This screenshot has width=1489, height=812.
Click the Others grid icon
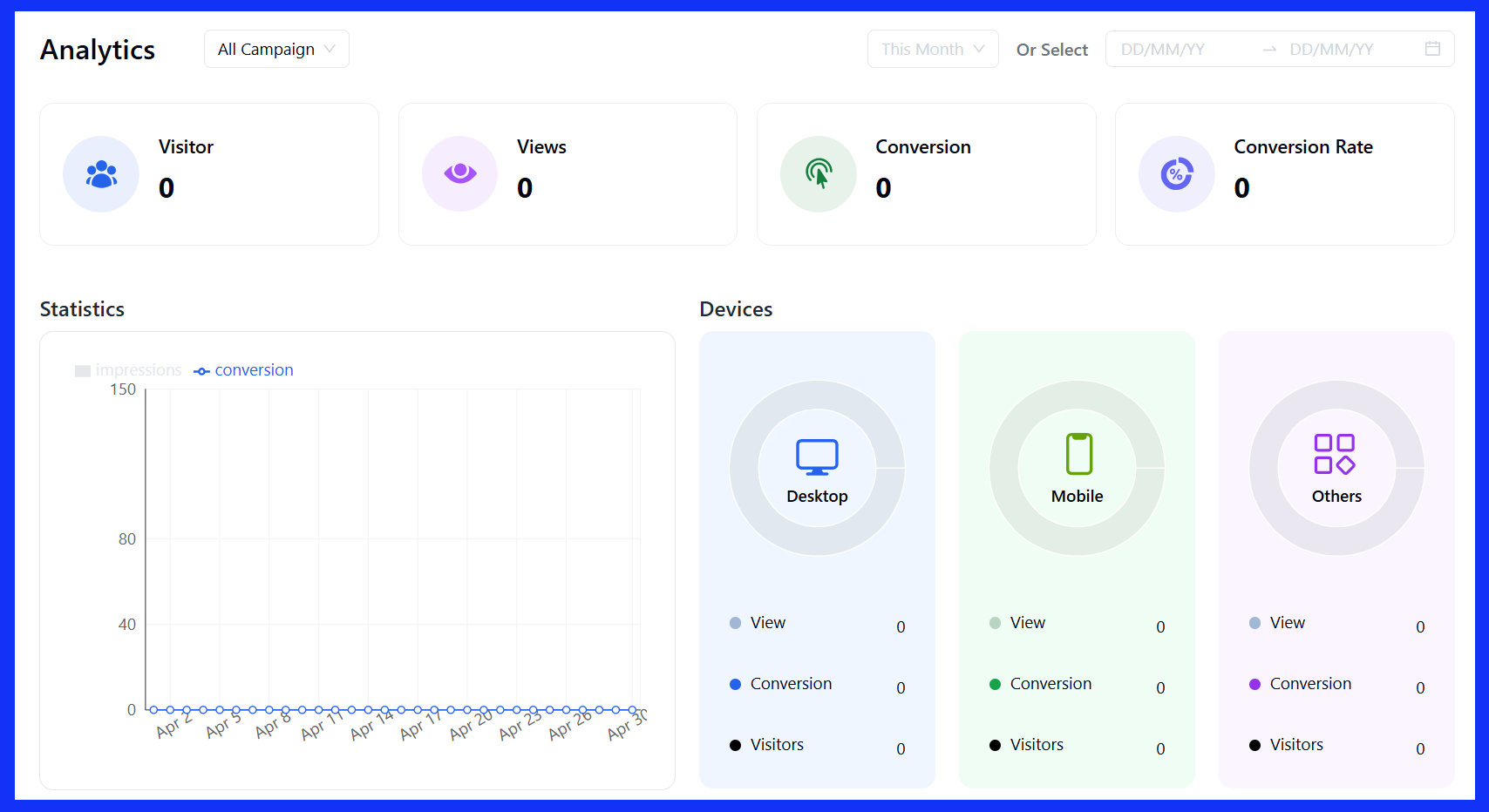[x=1335, y=454]
